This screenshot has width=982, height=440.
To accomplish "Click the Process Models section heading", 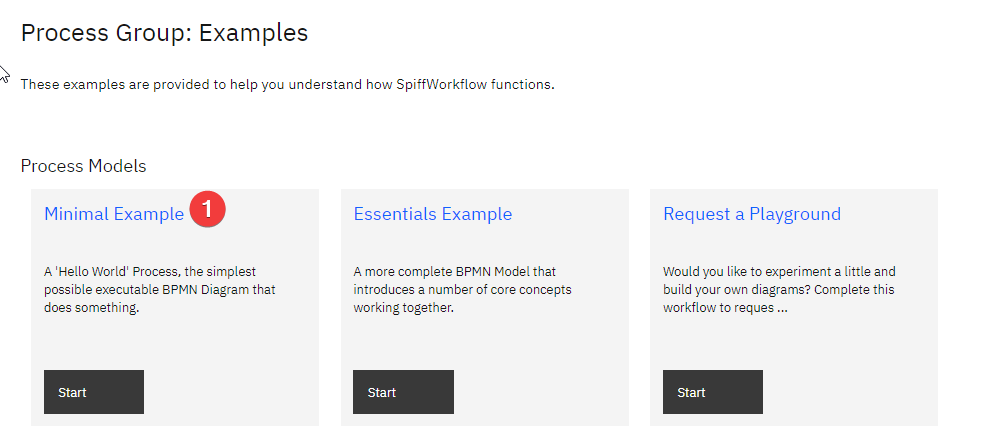I will point(83,166).
